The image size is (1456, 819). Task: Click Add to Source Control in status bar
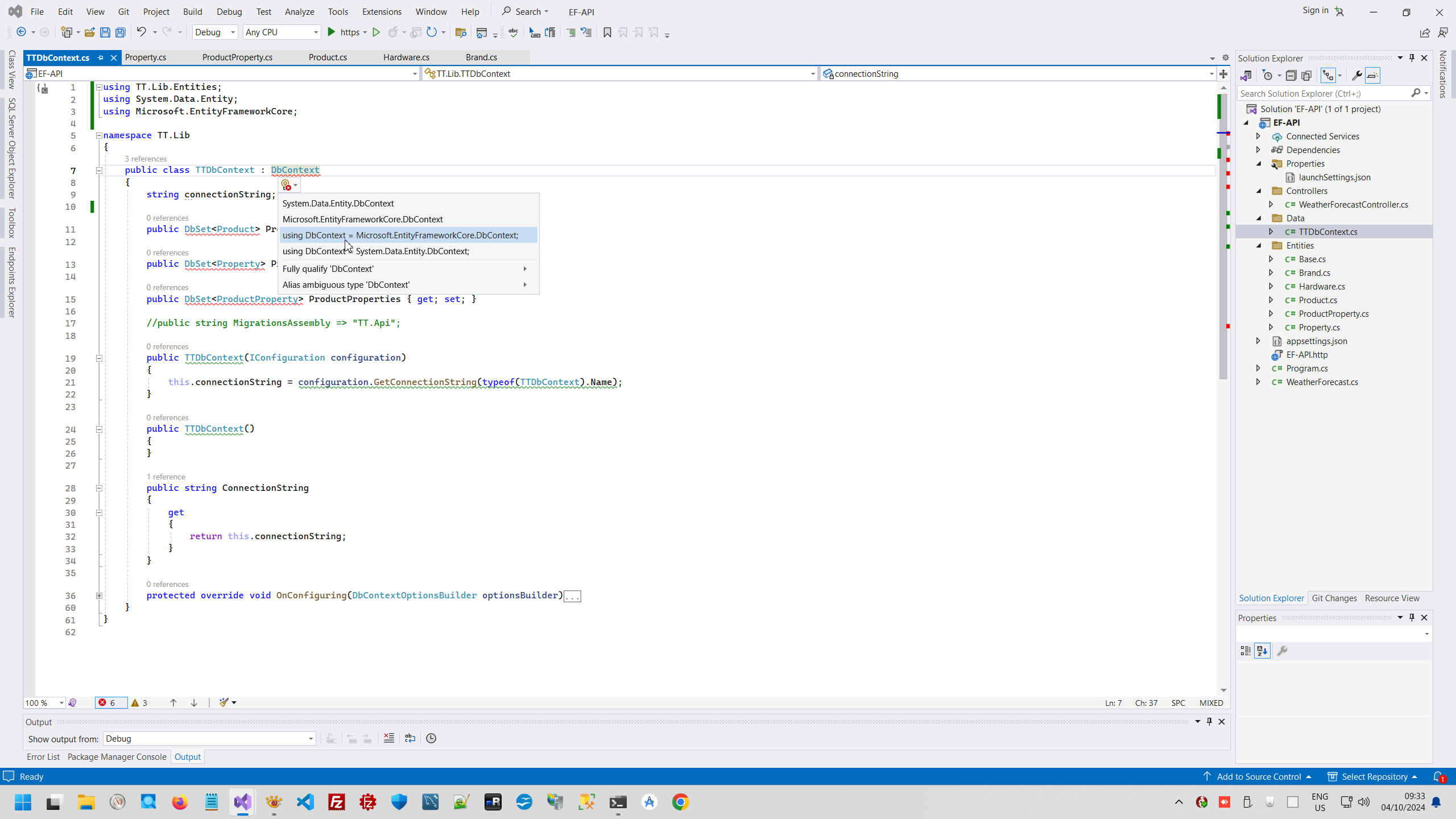1258,776
